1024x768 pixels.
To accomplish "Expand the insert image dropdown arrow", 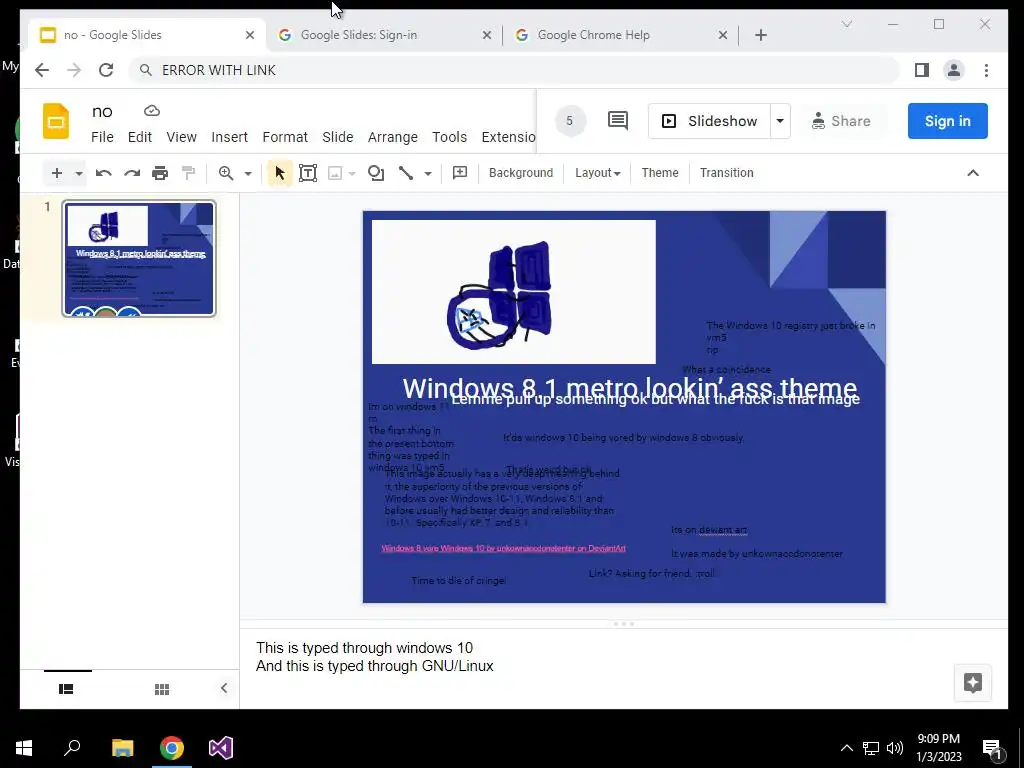I will coord(352,174).
